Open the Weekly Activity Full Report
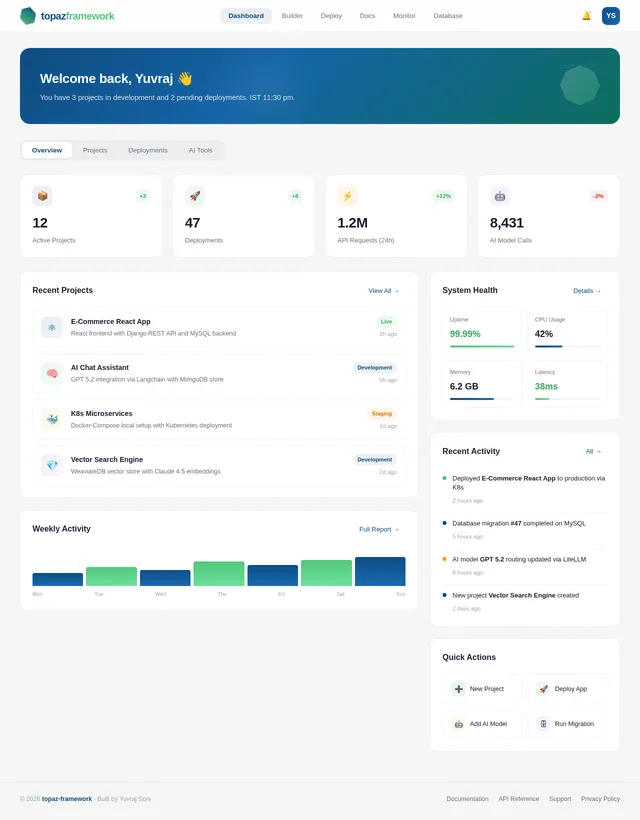The image size is (640, 820). tap(379, 529)
